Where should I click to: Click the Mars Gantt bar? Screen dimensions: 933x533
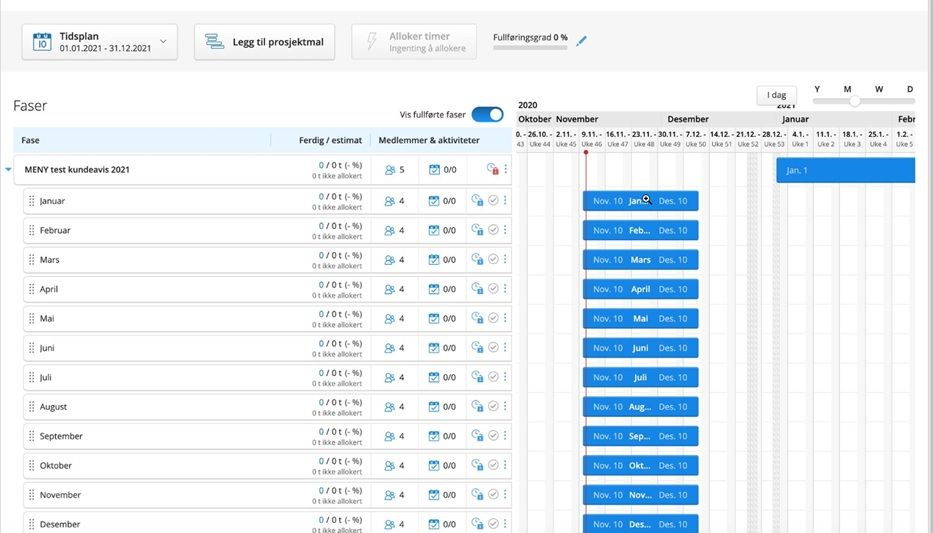(x=640, y=259)
